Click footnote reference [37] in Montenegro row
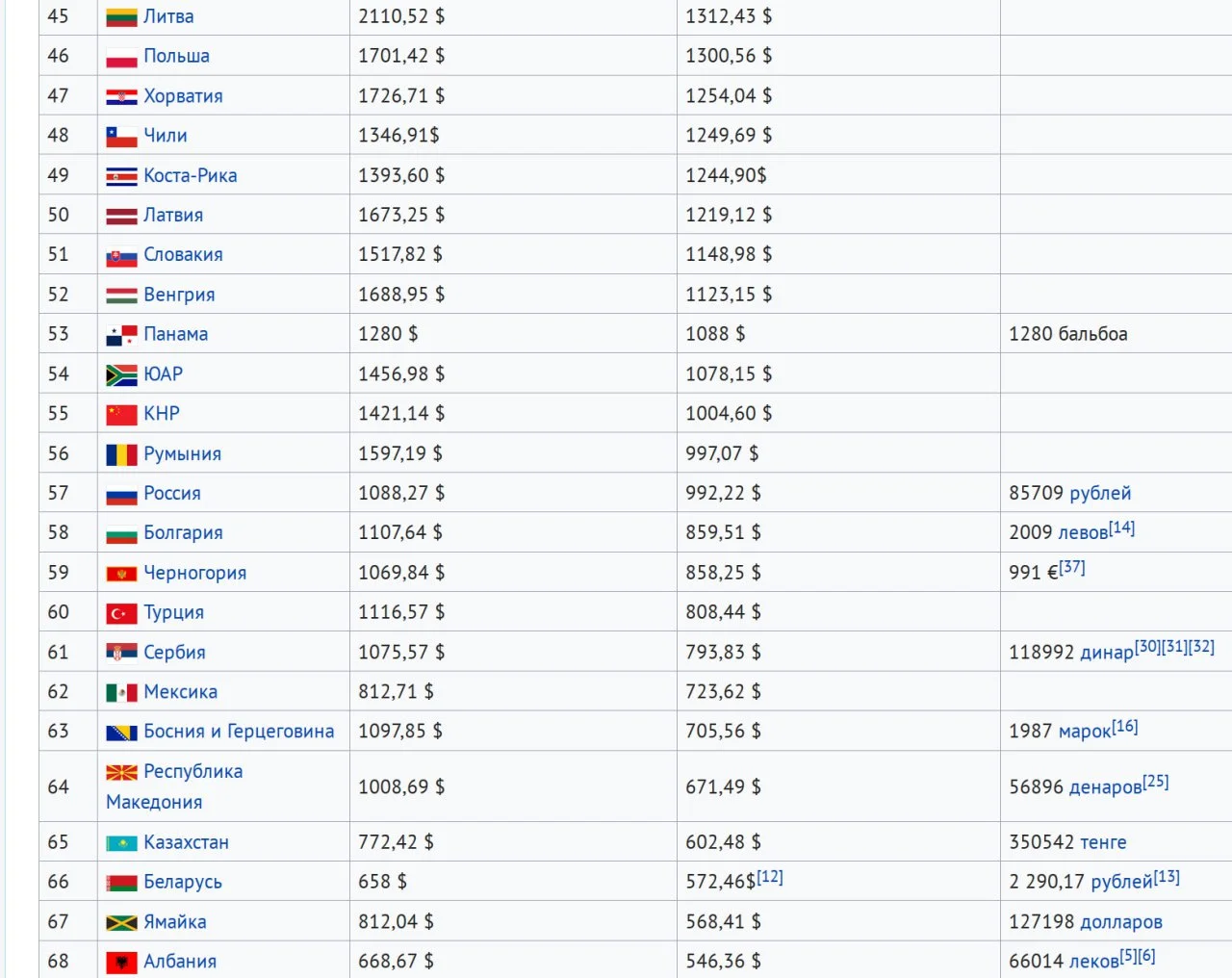The height and width of the screenshot is (978, 1232). click(x=1072, y=568)
